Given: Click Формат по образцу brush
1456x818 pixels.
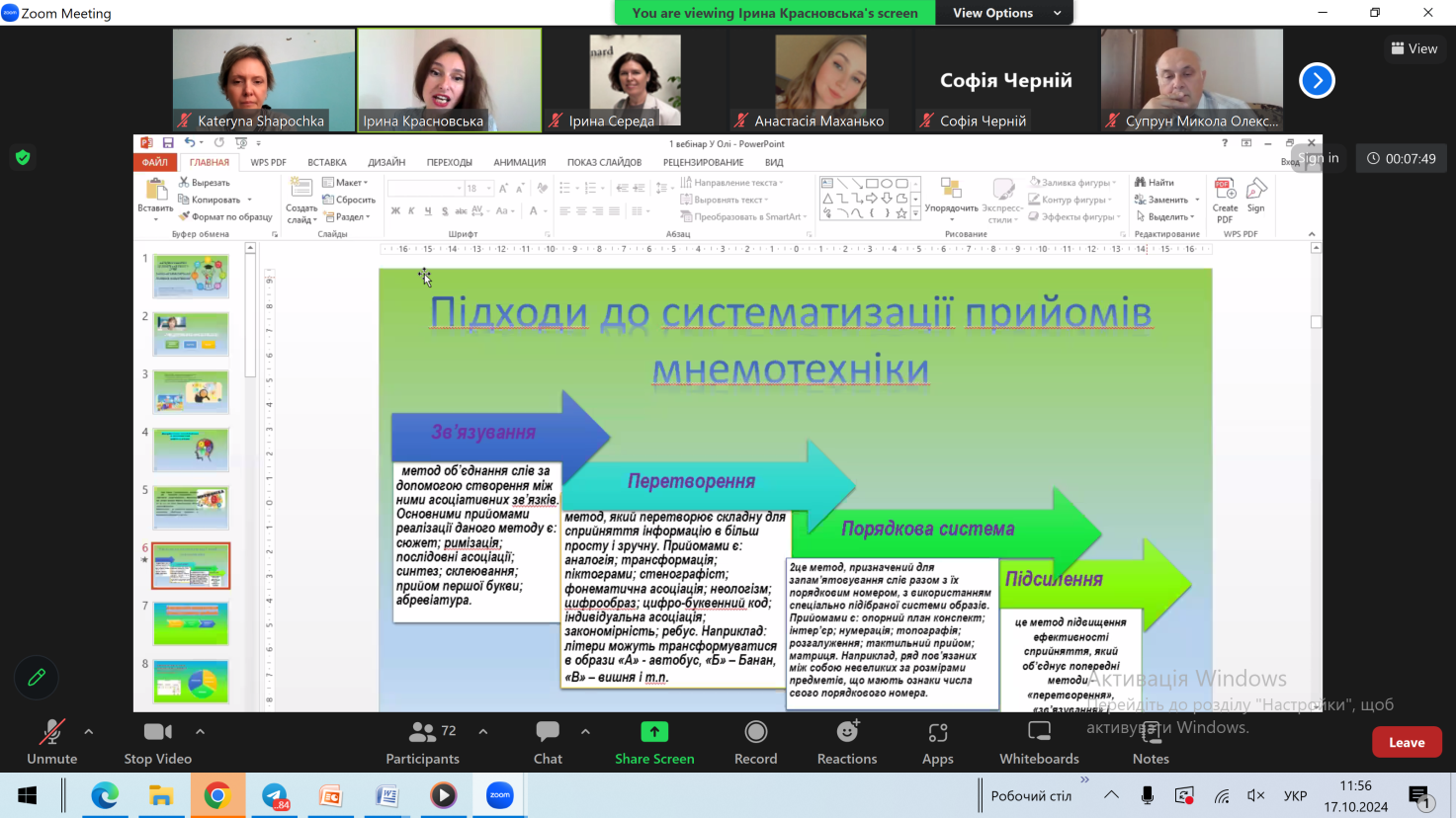Looking at the screenshot, I should pyautogui.click(x=225, y=216).
